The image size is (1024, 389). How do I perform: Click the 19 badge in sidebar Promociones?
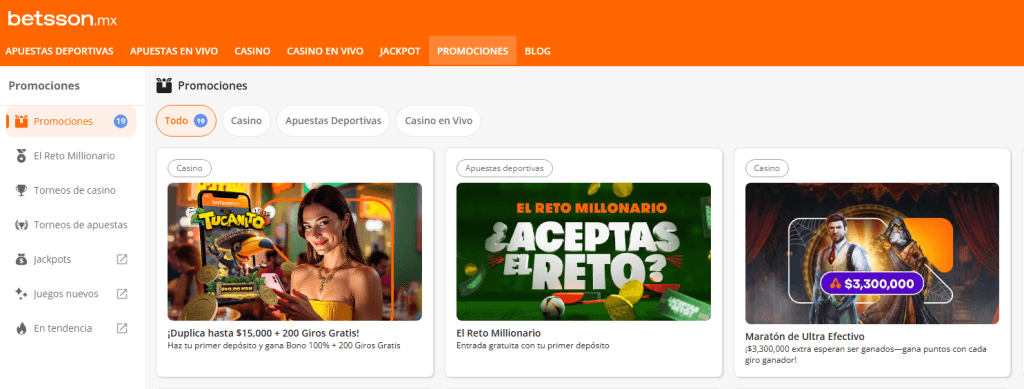coord(120,121)
